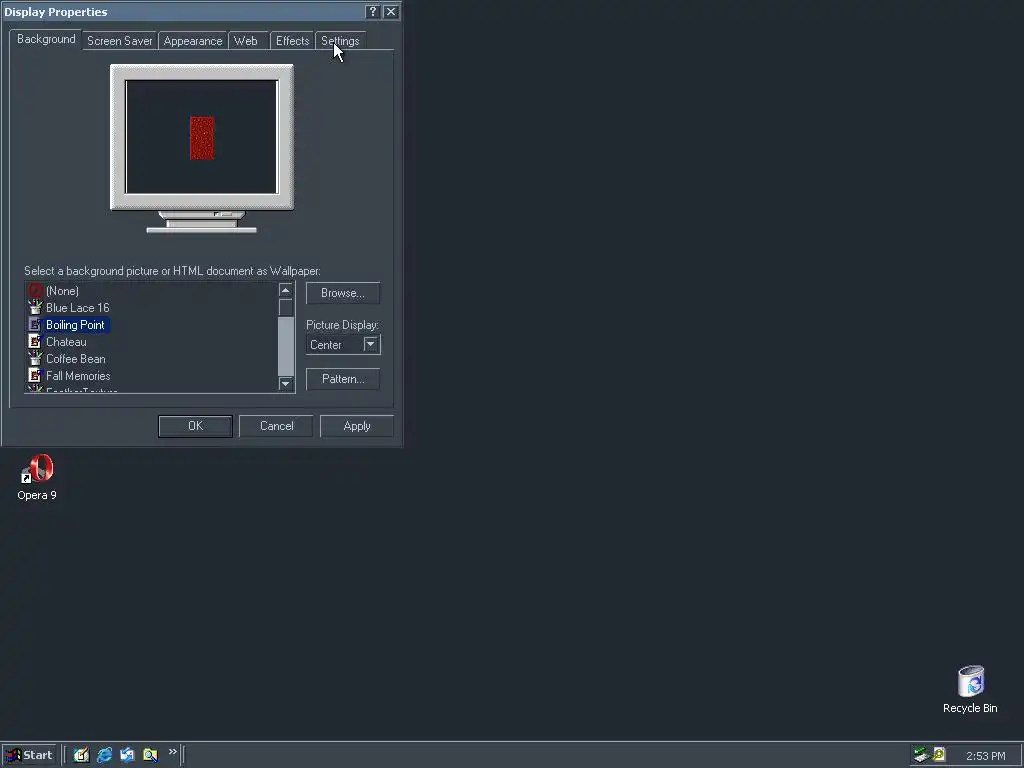Click the Browse... button

click(x=343, y=293)
